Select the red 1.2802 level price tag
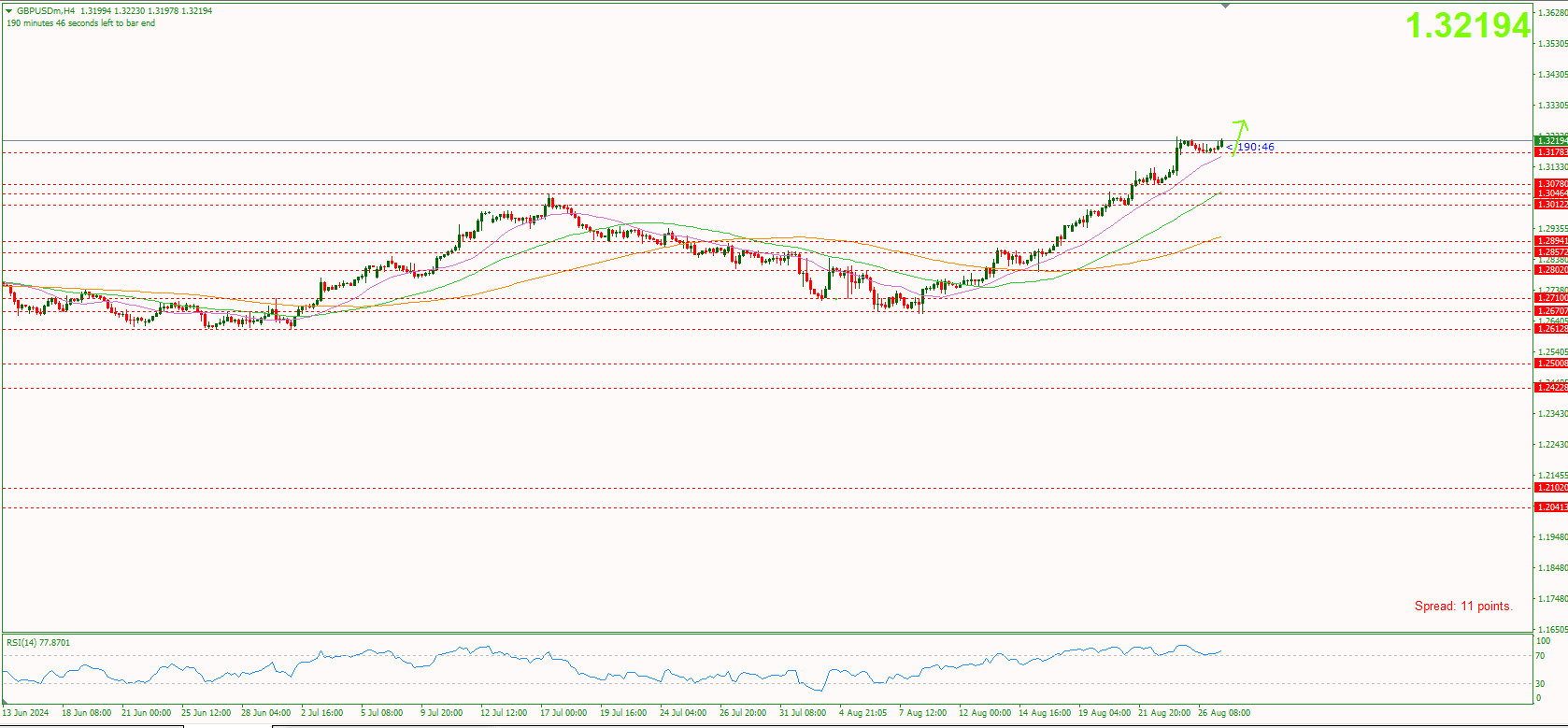 click(x=1551, y=270)
